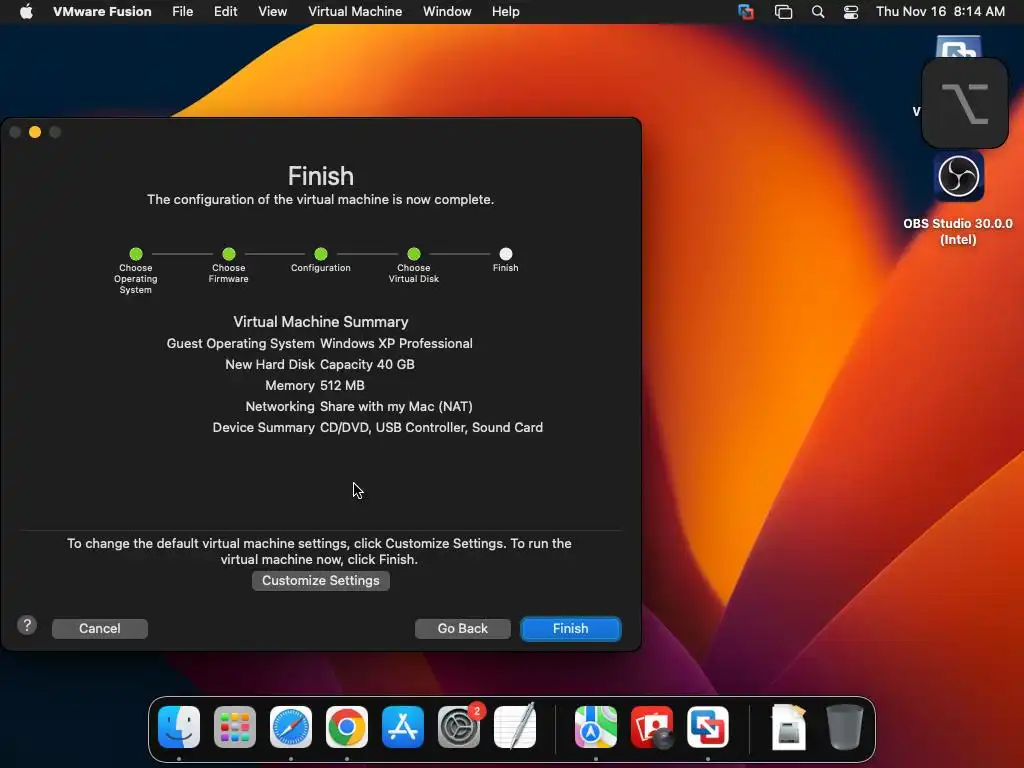Click the date and time in menu bar

[940, 12]
